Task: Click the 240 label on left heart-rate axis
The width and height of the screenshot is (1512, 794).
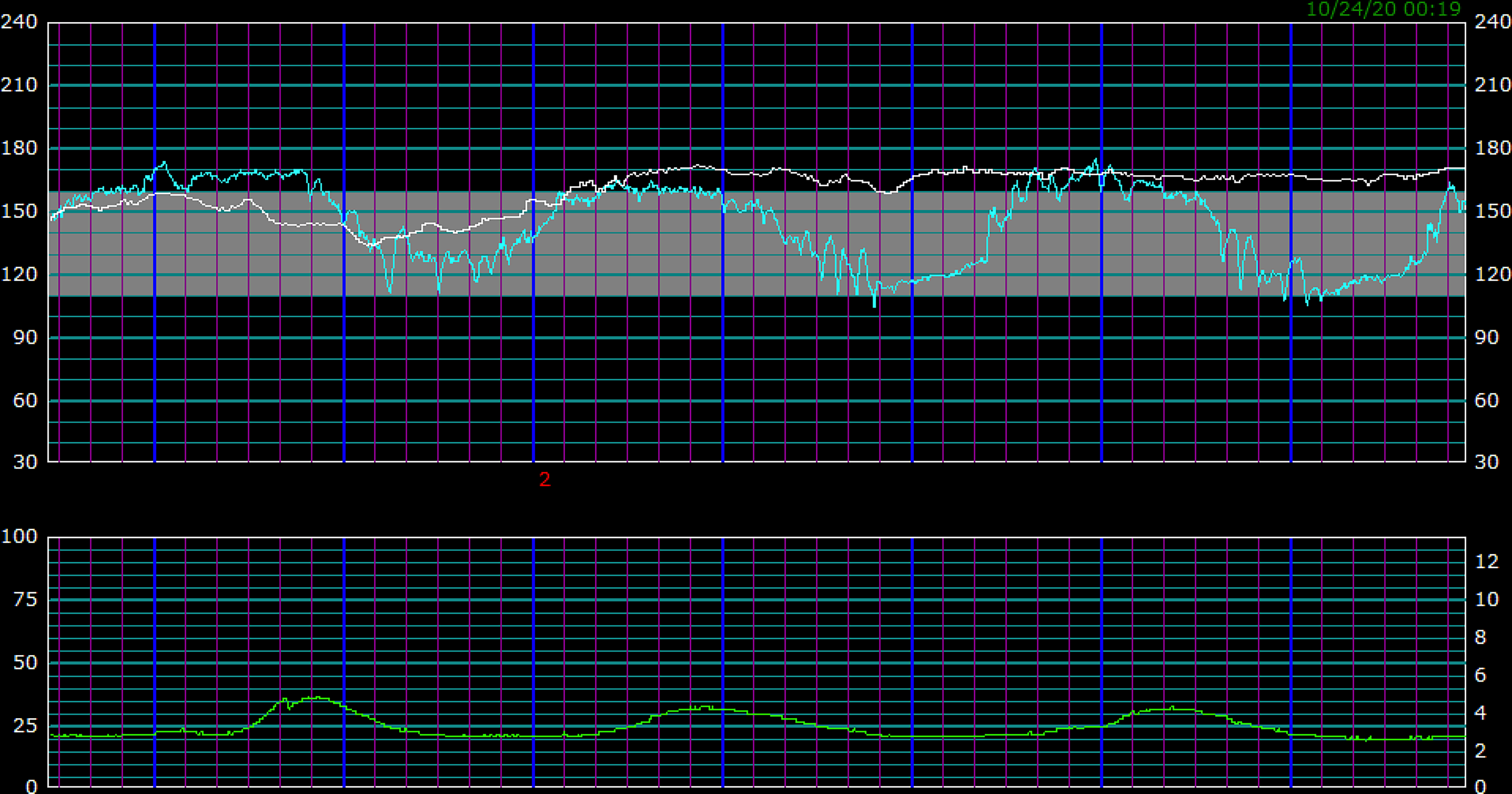Action: click(19, 22)
